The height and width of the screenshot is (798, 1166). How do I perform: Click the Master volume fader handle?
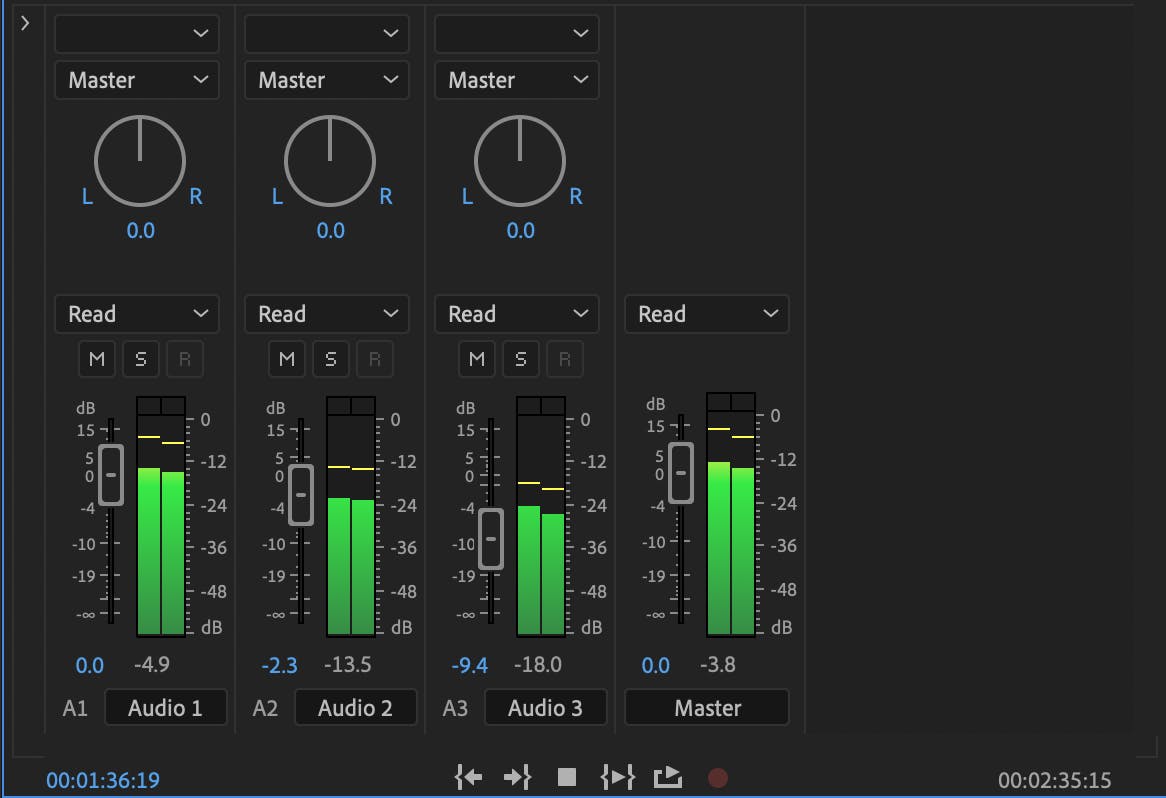coord(681,473)
